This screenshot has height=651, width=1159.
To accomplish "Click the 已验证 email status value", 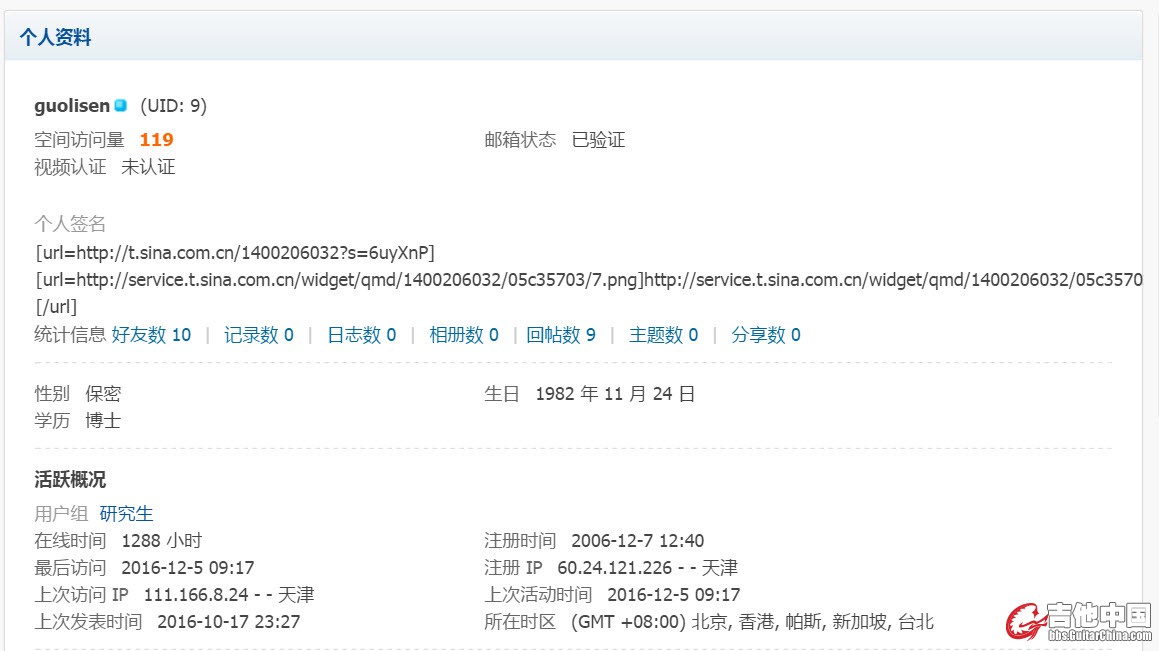I will 598,140.
